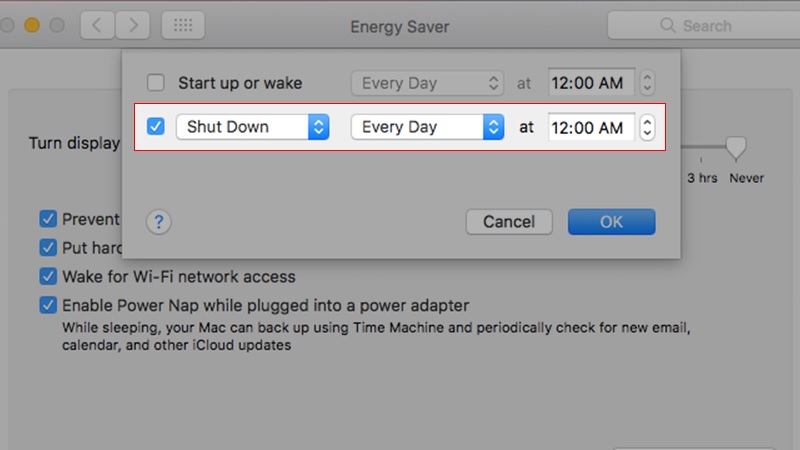
Task: Open the show-all preferences grid
Action: pyautogui.click(x=182, y=25)
